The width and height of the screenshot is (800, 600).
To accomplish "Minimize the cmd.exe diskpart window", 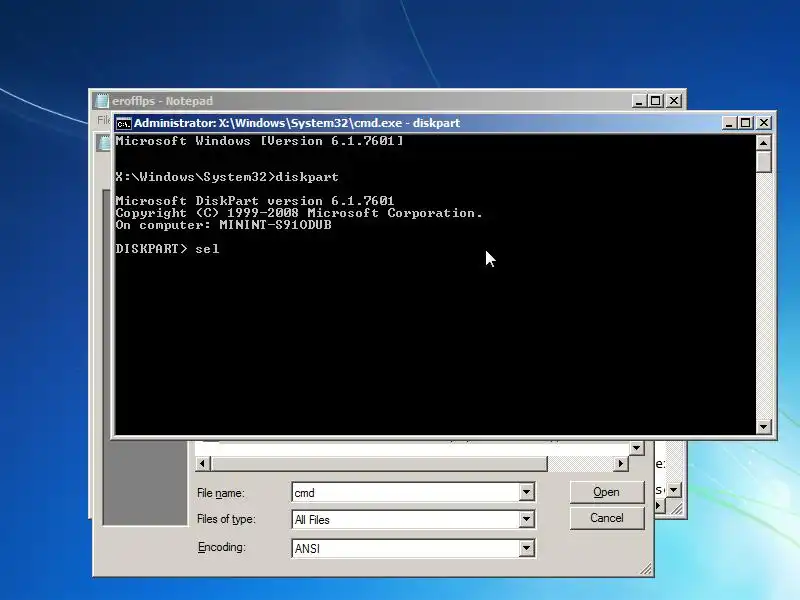I will [729, 123].
